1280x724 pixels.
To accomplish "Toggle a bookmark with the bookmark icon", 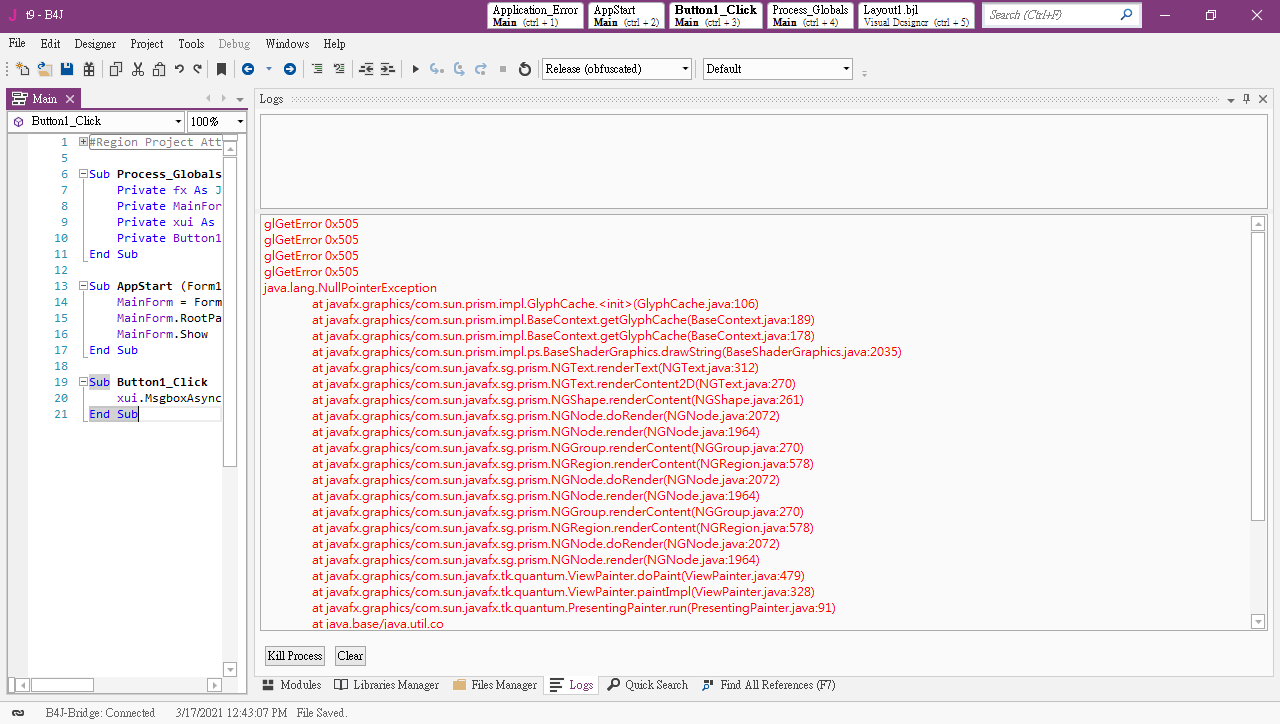I will point(222,69).
